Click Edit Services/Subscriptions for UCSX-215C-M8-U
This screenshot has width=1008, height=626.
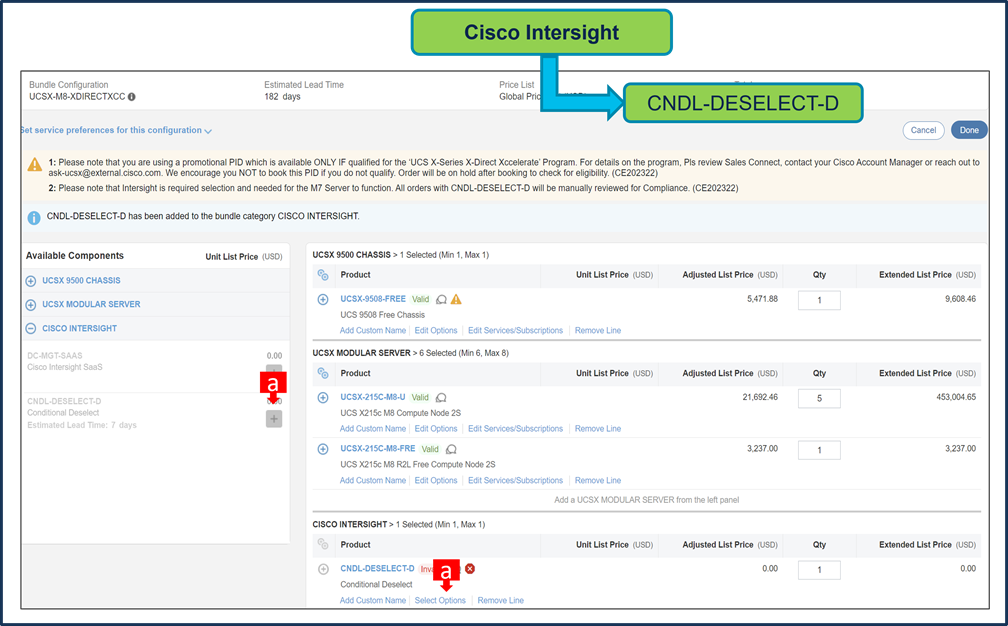(x=516, y=429)
